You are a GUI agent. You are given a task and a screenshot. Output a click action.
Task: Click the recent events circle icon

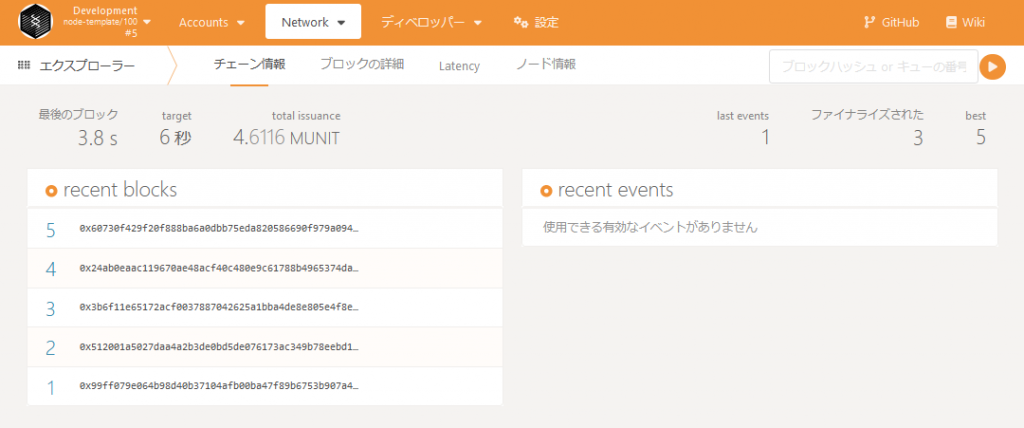(x=546, y=190)
